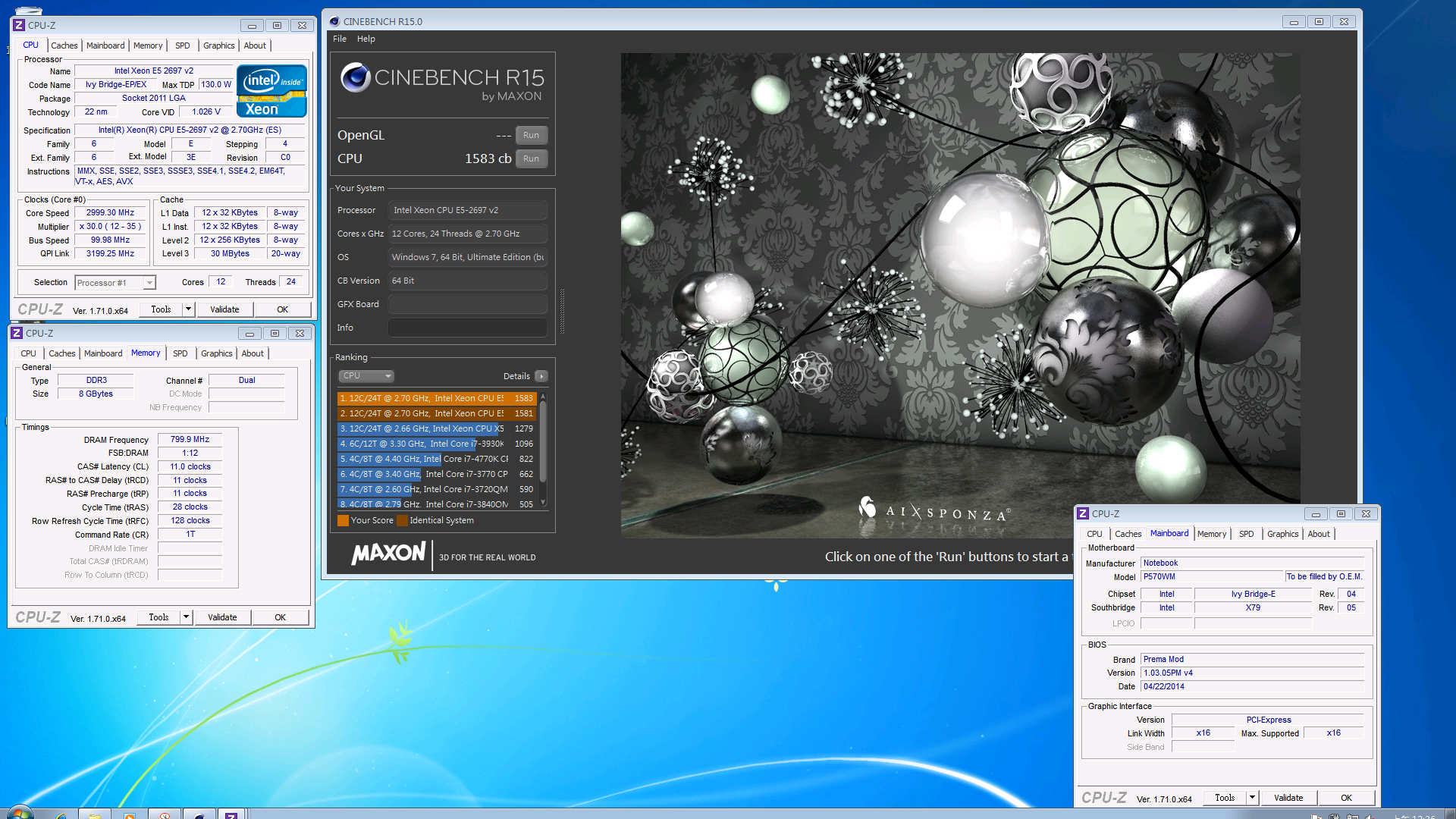Image resolution: width=1456 pixels, height=819 pixels.
Task: Select ranking row 1 with score 1583
Action: tap(437, 398)
